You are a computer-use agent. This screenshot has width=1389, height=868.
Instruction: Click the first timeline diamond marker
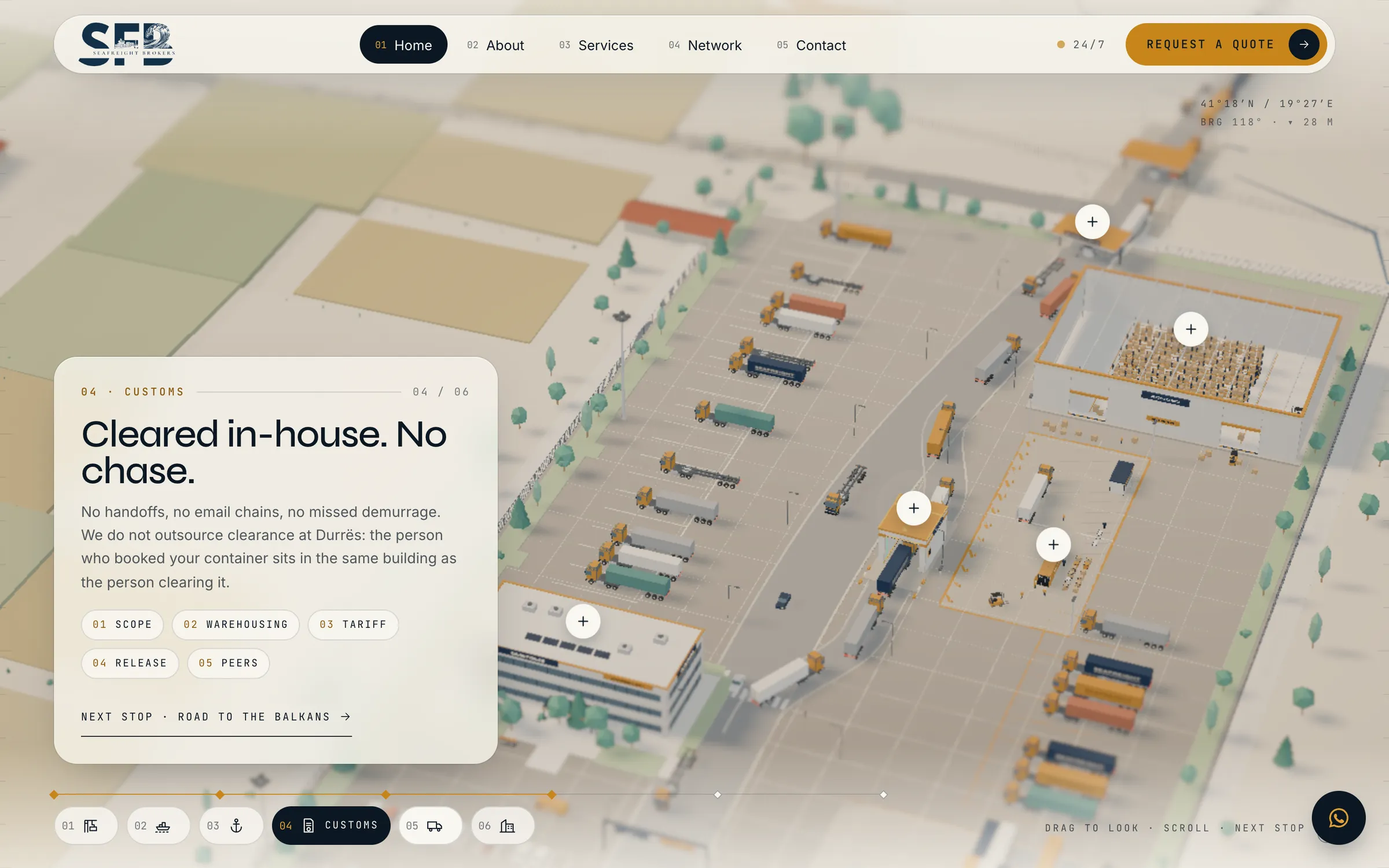point(54,795)
